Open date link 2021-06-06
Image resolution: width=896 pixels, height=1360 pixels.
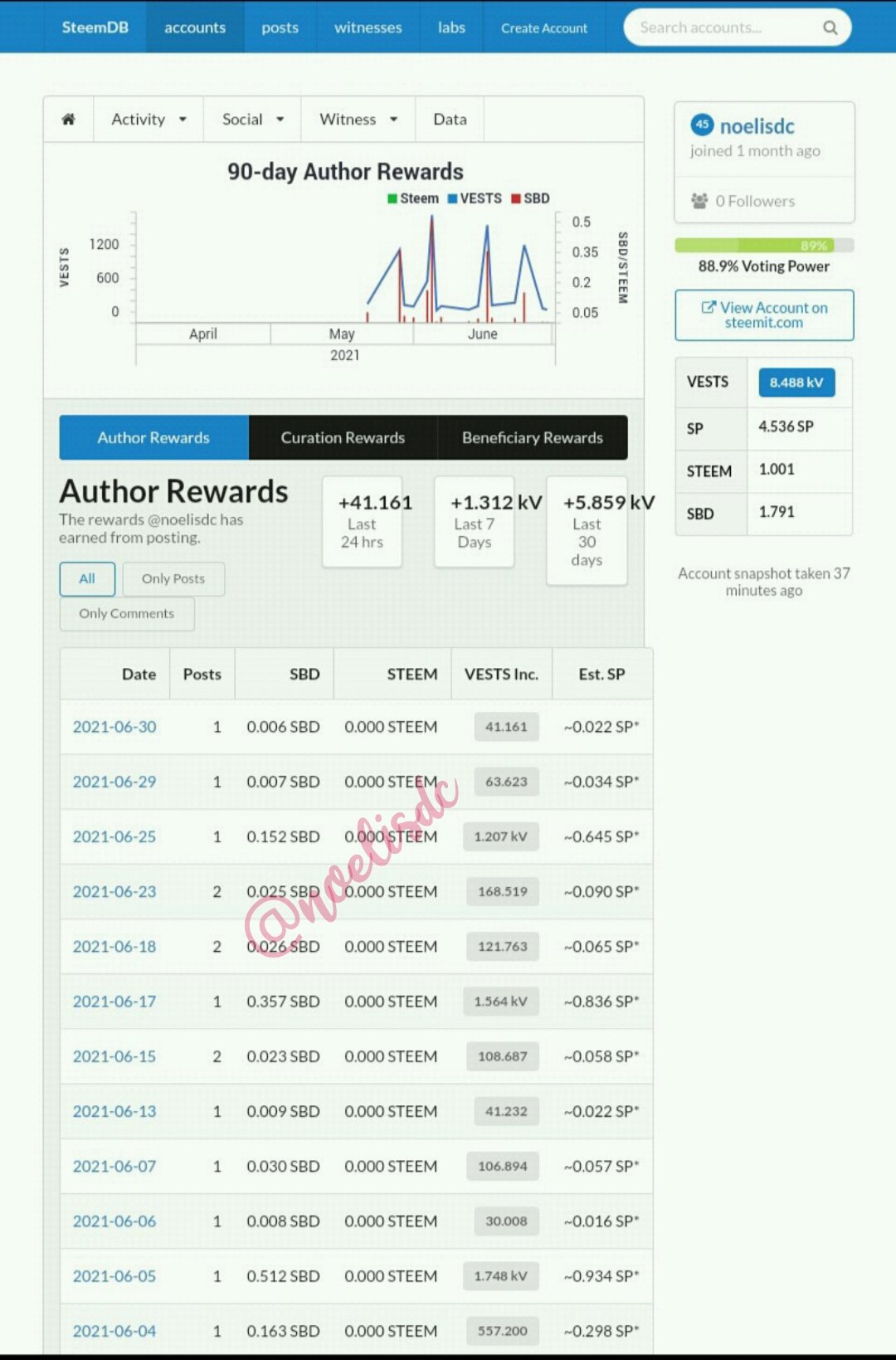click(x=114, y=1221)
